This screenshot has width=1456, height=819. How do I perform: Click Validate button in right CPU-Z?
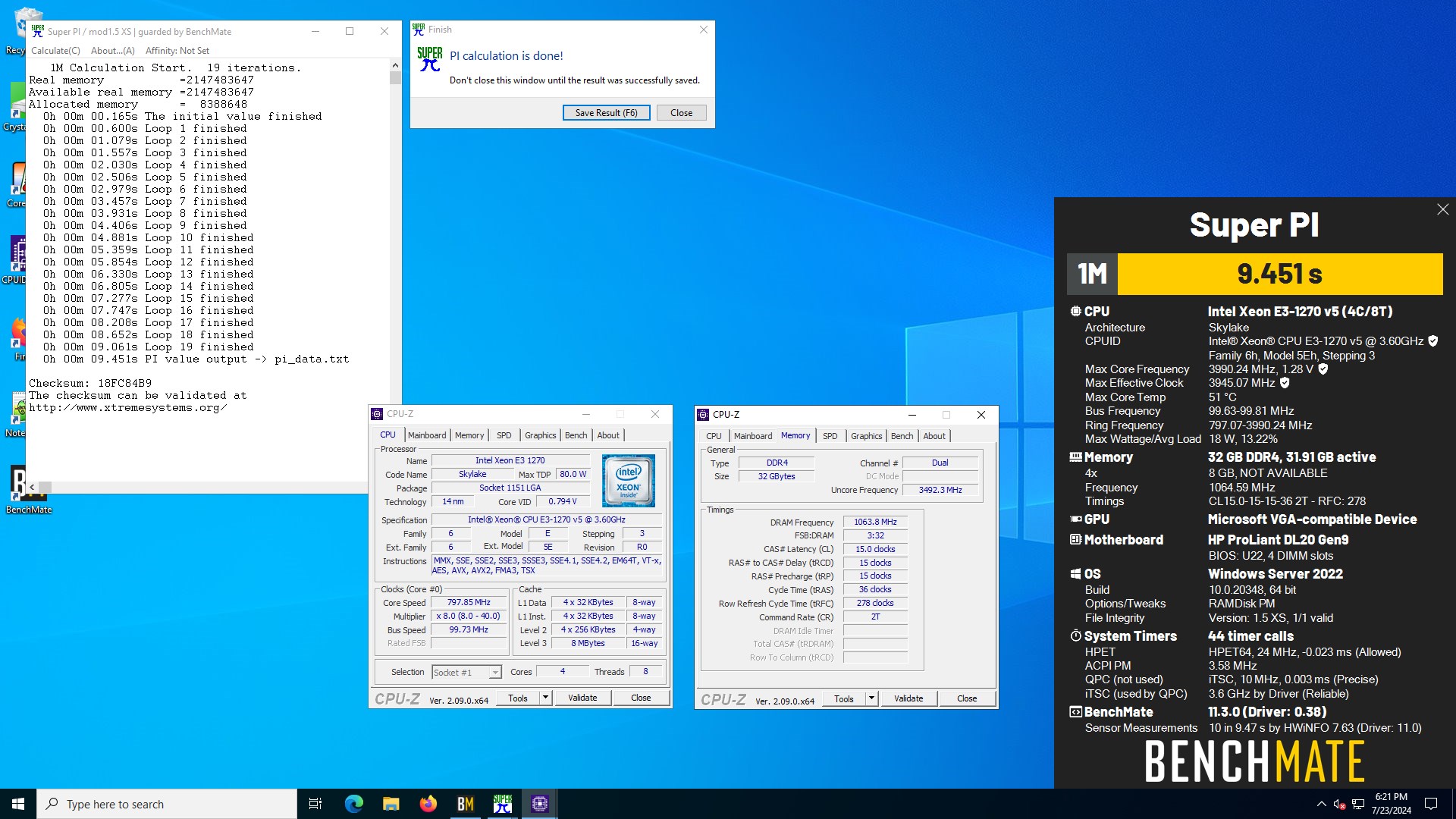click(908, 698)
